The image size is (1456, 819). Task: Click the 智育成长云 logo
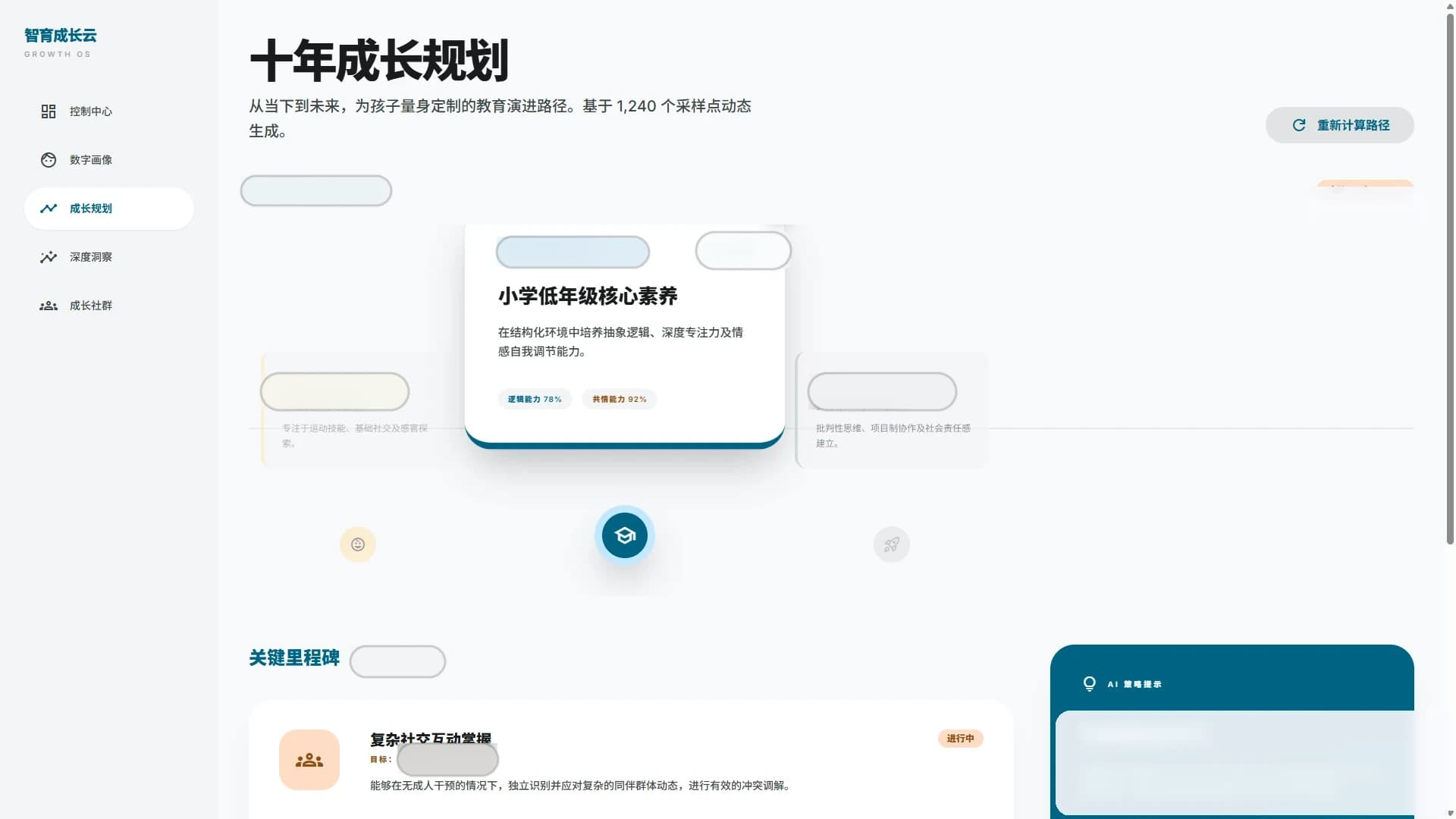(x=61, y=36)
